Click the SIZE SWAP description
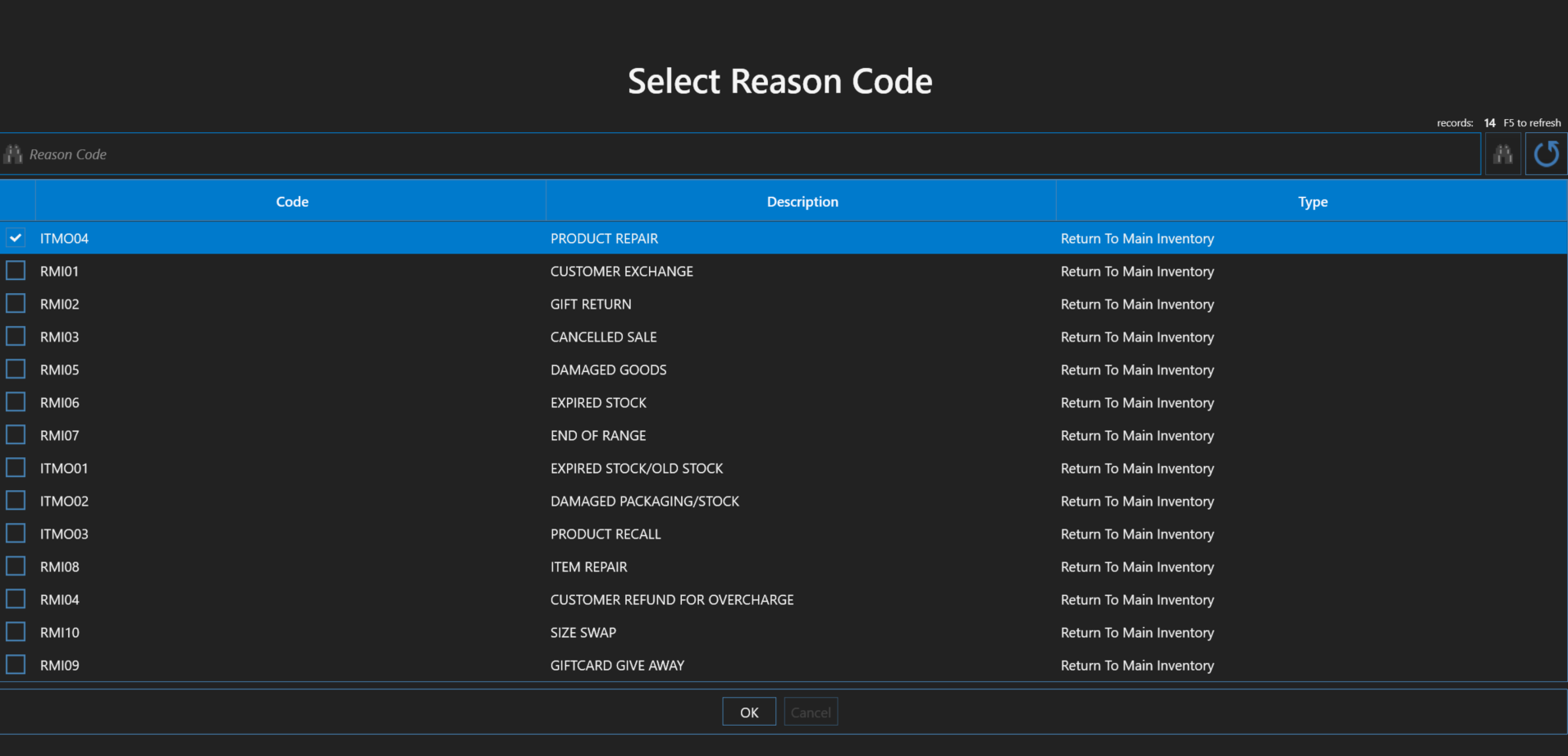Image resolution: width=1568 pixels, height=756 pixels. 583,632
